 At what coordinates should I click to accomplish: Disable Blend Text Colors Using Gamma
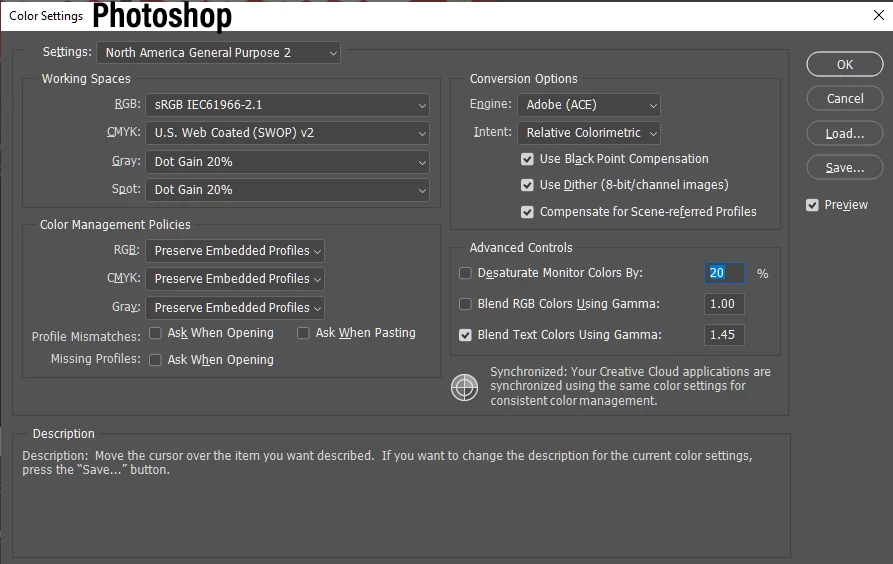click(x=465, y=335)
